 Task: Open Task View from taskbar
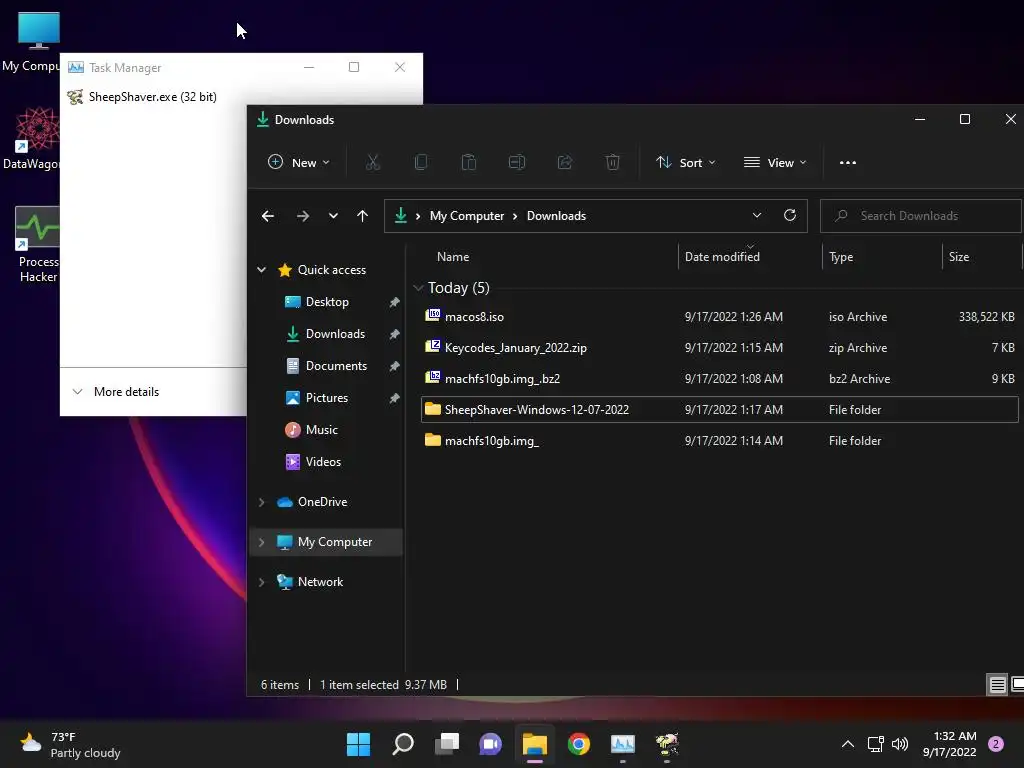coord(447,744)
